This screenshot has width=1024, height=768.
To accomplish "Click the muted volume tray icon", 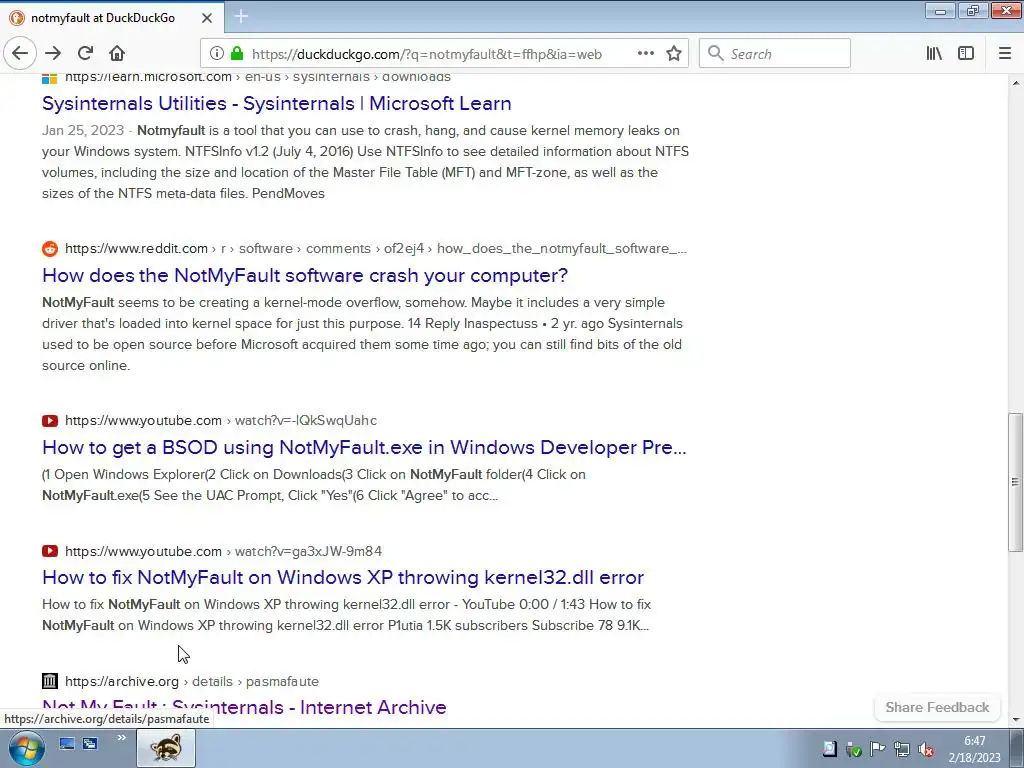I will (925, 749).
